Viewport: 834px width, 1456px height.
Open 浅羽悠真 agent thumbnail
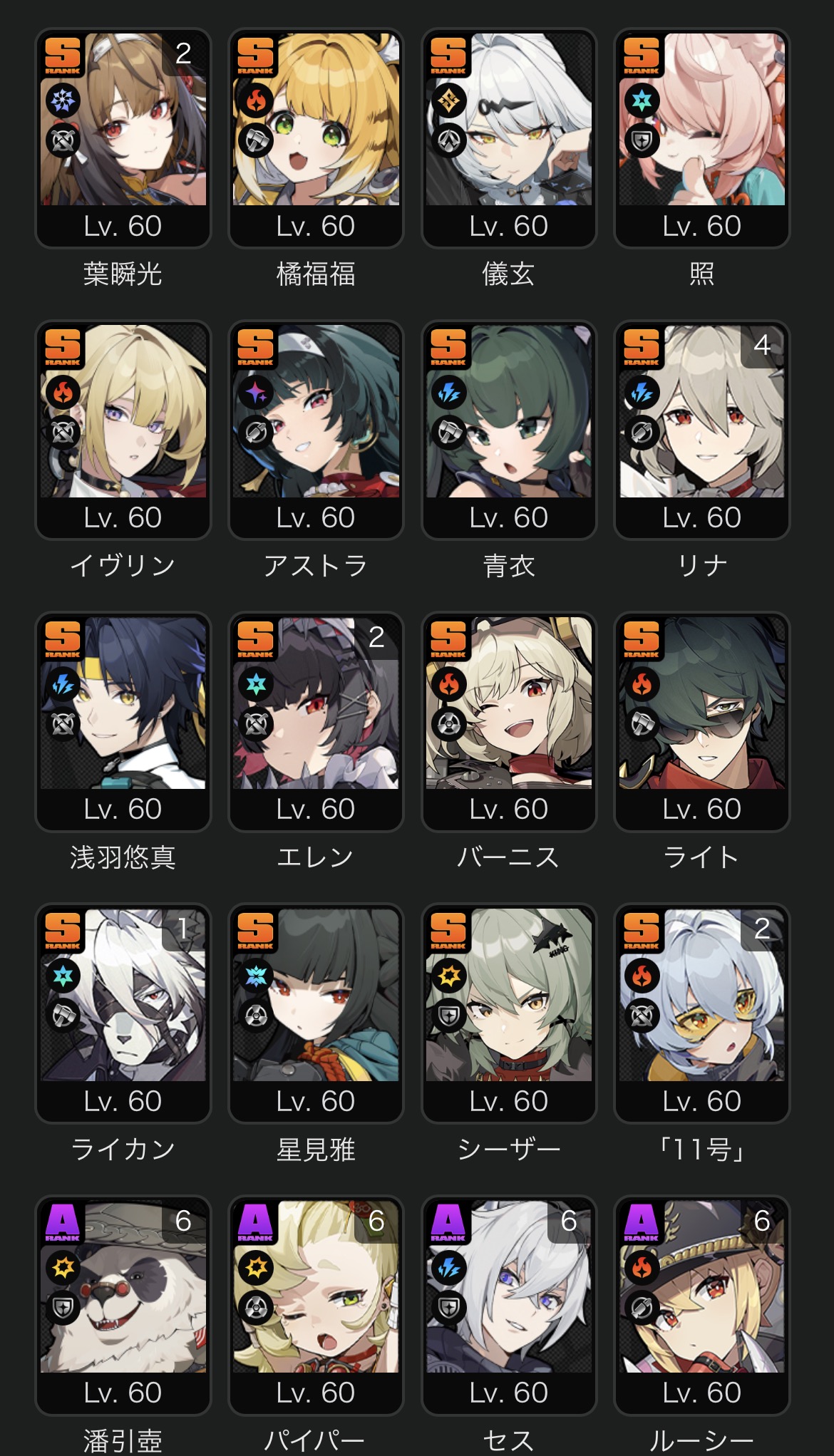[123, 721]
